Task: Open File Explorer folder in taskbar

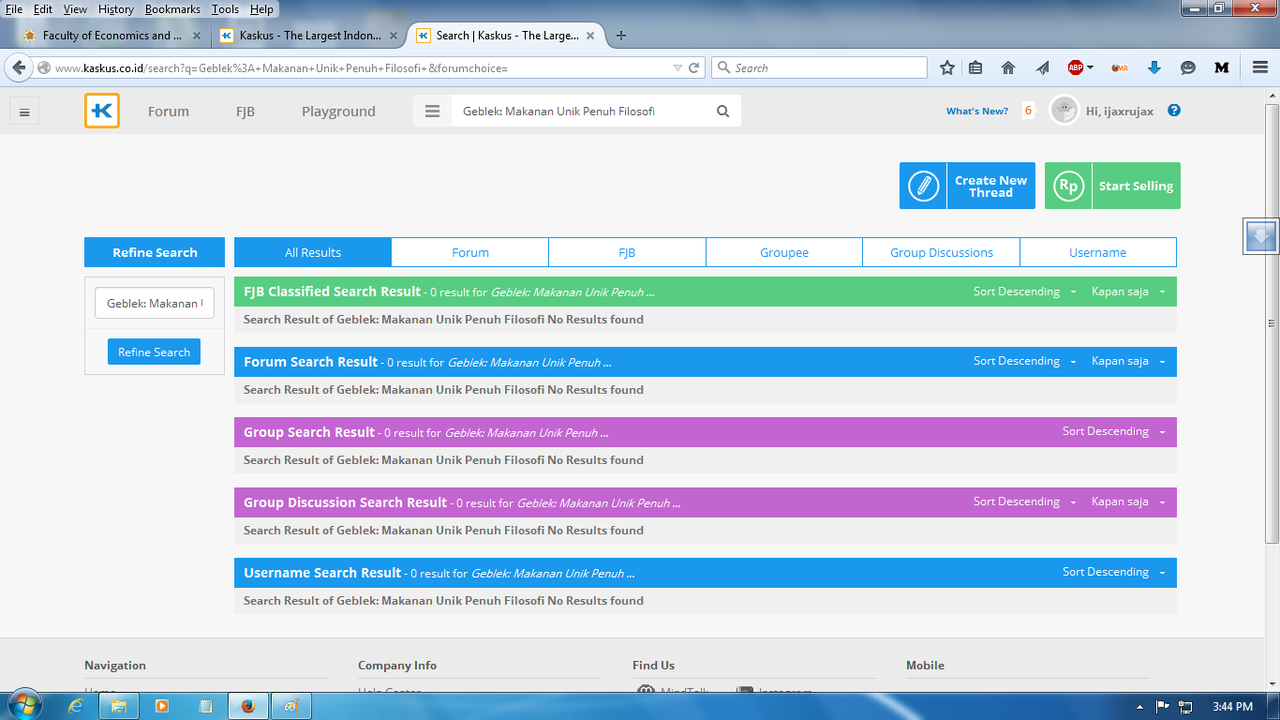Action: click(119, 706)
